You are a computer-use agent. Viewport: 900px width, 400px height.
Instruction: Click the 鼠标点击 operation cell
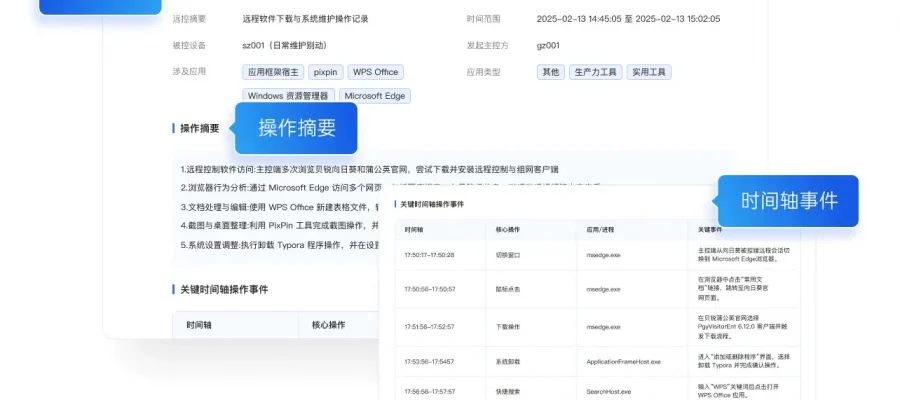(507, 289)
